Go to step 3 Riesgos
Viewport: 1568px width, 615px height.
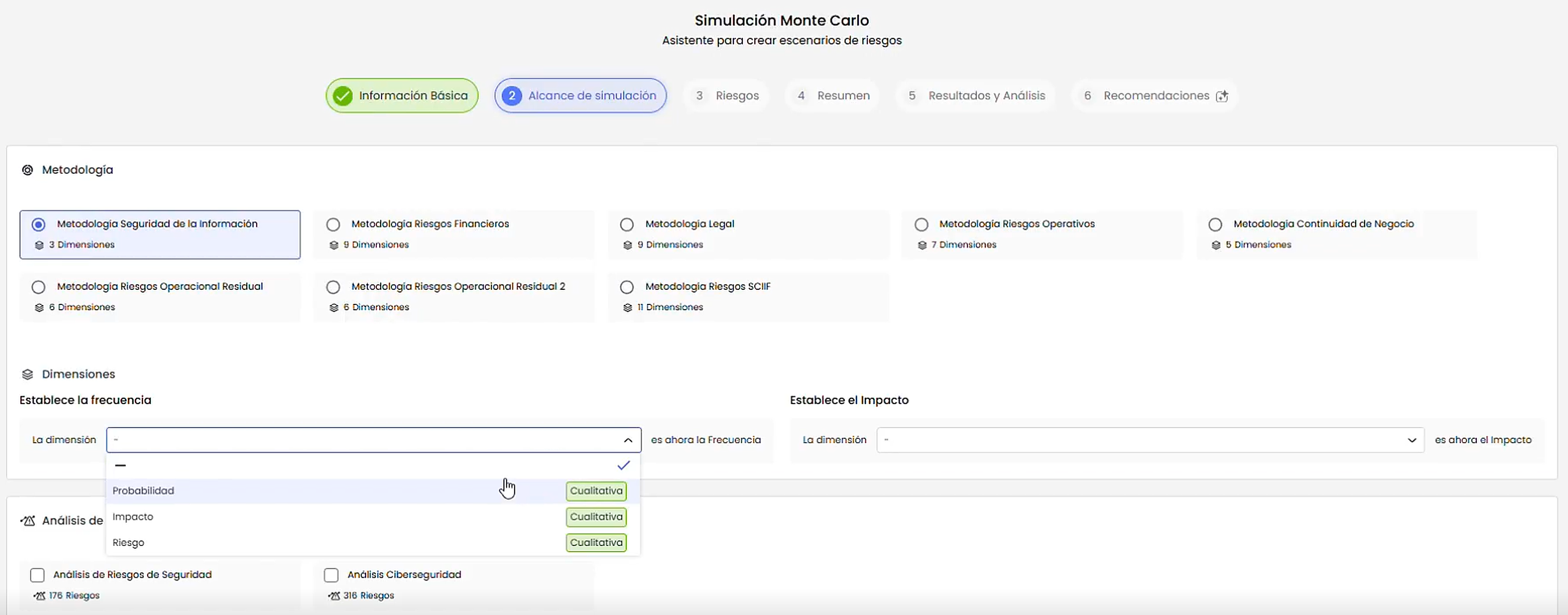click(727, 96)
